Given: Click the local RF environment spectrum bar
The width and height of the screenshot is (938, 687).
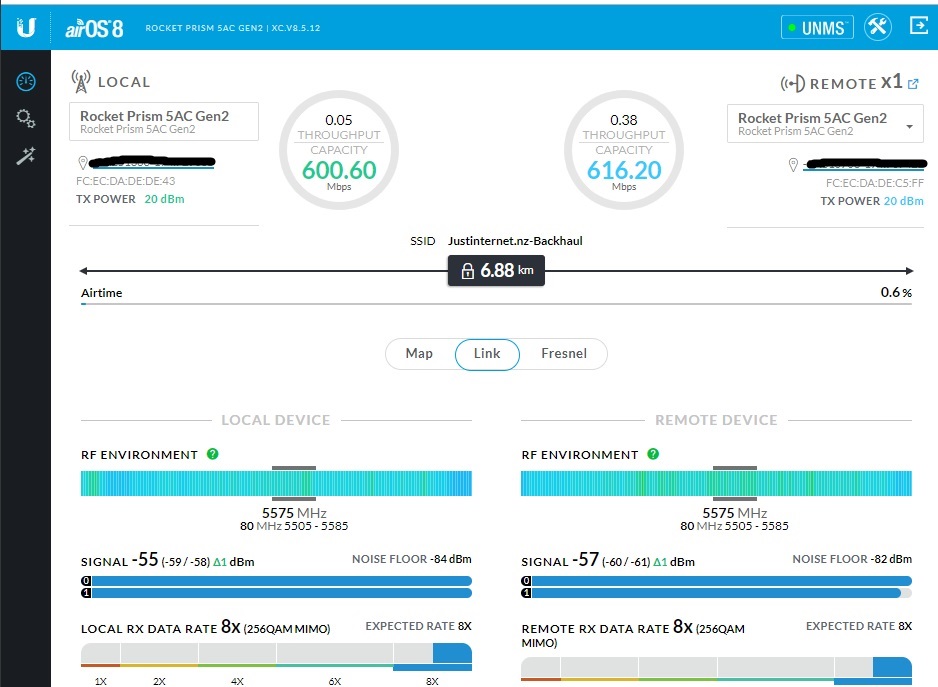Looking at the screenshot, I should (276, 484).
